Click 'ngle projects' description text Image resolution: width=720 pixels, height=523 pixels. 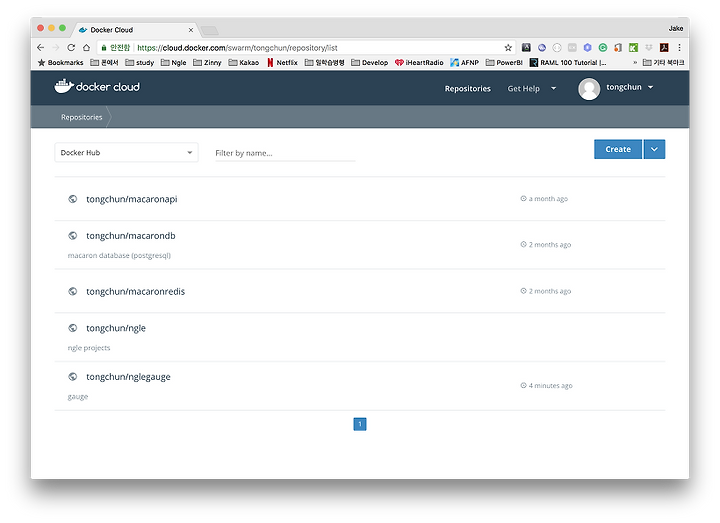click(x=89, y=348)
